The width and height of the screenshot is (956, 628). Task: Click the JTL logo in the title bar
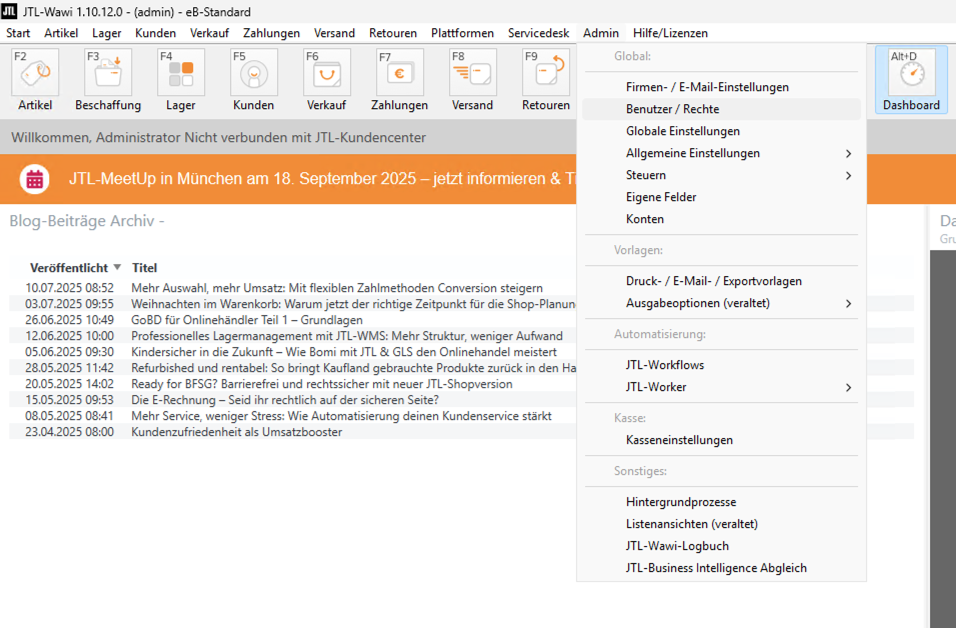(9, 11)
